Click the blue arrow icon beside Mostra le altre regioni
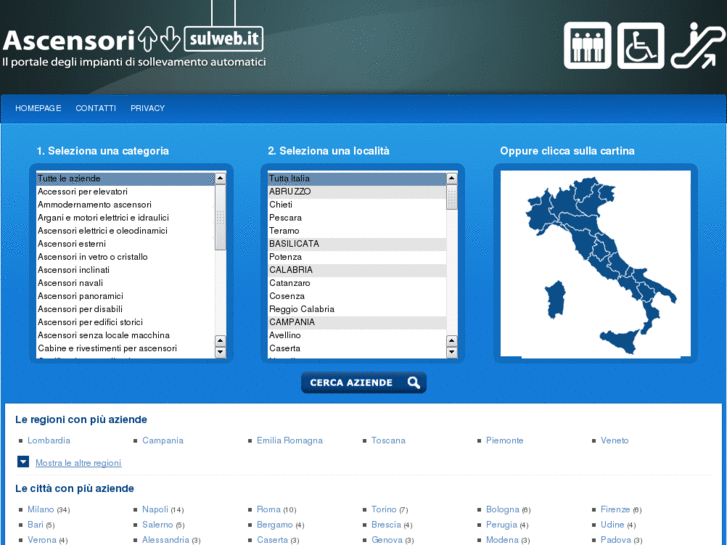Viewport: 727px width, 545px height. [23, 462]
